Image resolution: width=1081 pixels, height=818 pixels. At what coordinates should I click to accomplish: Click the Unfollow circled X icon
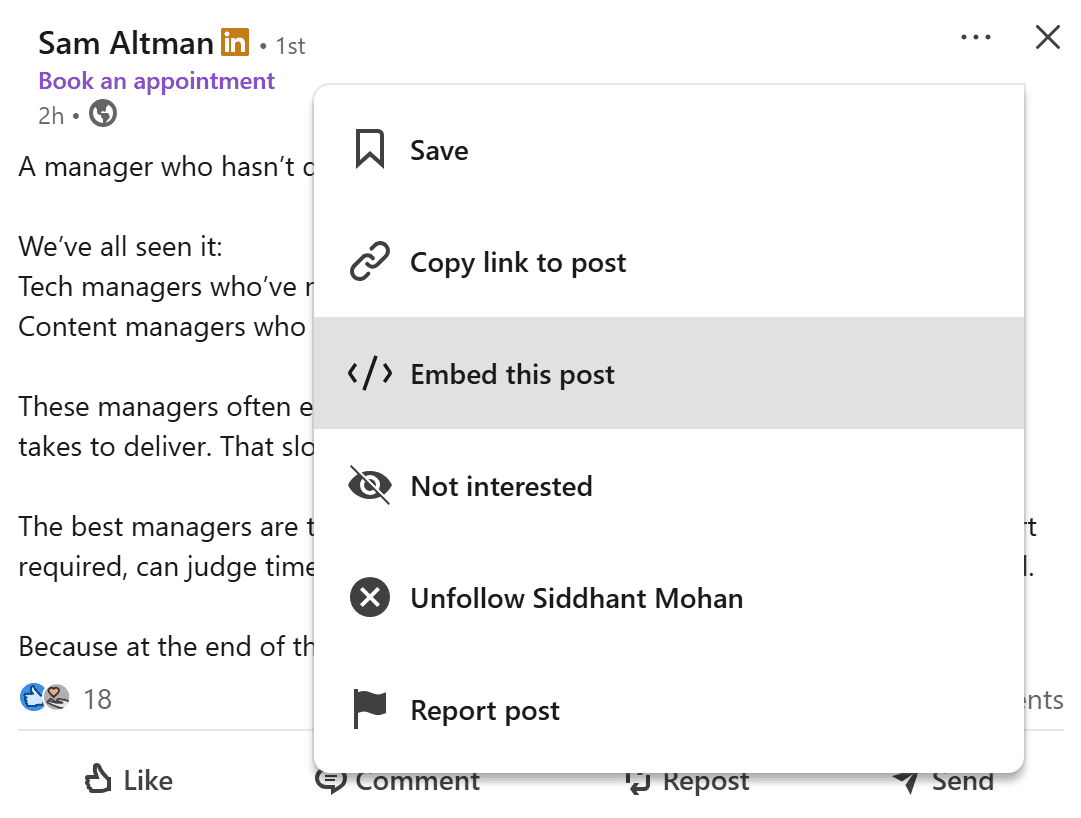(x=369, y=599)
